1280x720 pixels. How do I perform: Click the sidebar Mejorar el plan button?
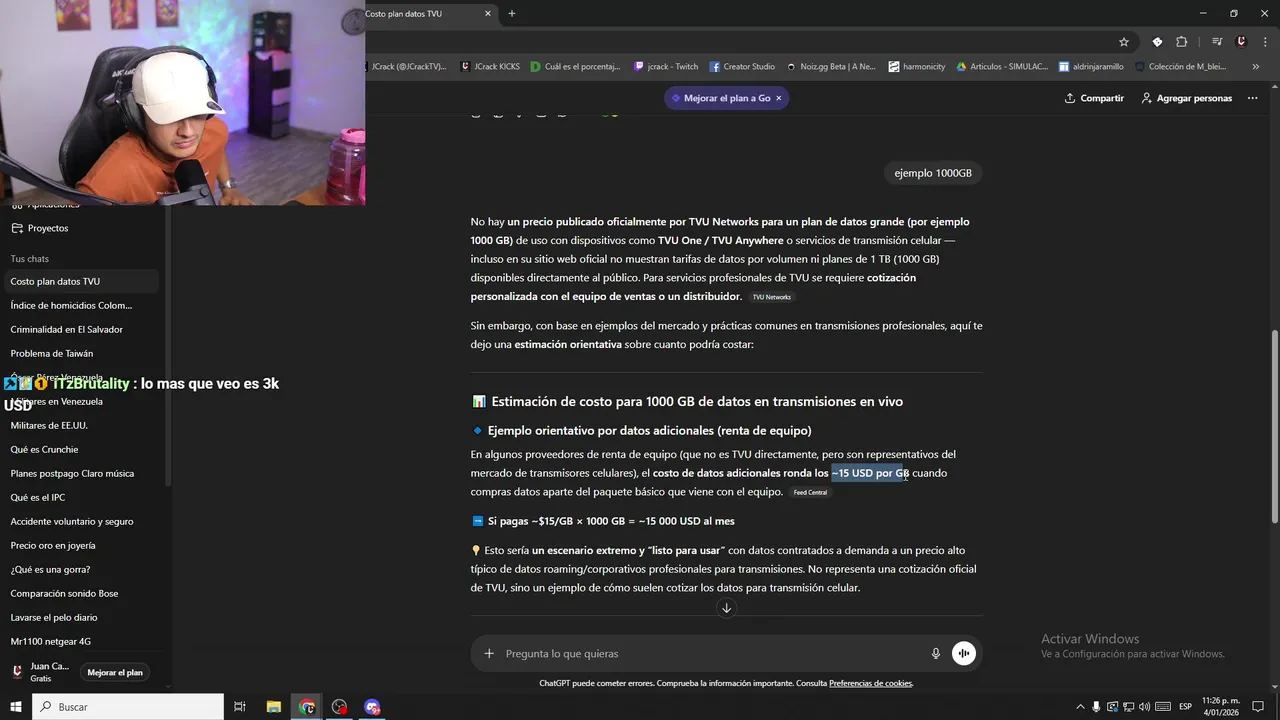click(x=115, y=673)
